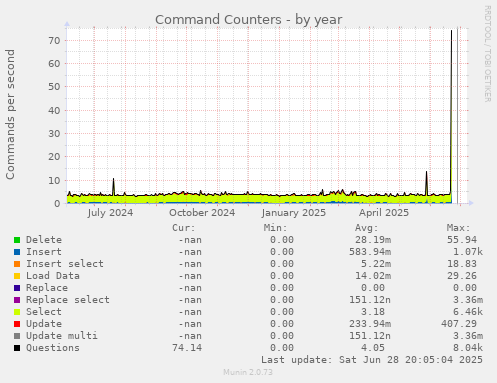The width and height of the screenshot is (497, 383).
Task: Click the yellow Load Data legend swatch
Action: 17,276
